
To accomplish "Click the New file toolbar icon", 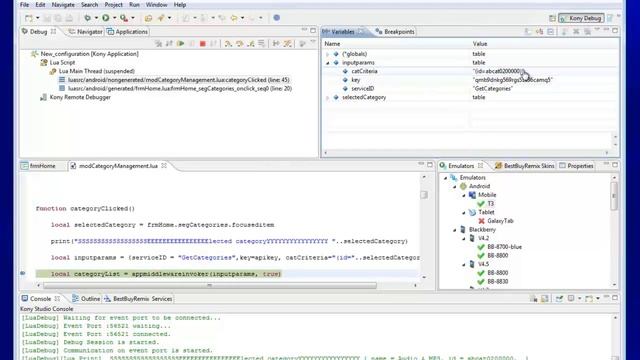I will pos(29,18).
